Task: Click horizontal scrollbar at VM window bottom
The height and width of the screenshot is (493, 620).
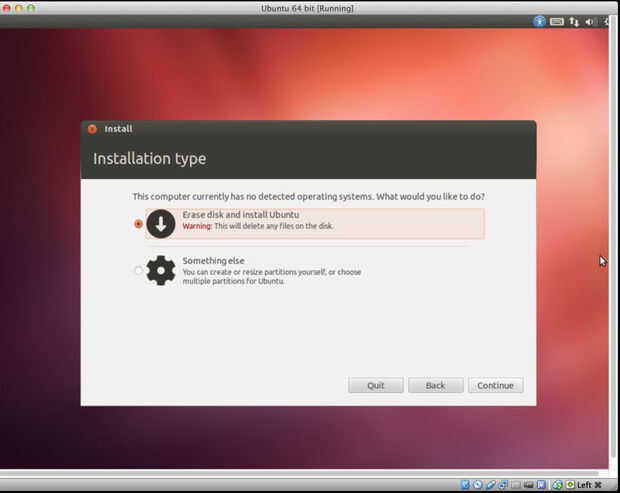Action: (299, 473)
